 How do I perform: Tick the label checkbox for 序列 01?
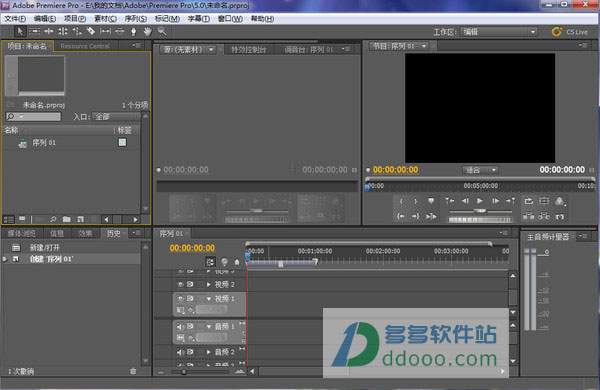tap(122, 142)
